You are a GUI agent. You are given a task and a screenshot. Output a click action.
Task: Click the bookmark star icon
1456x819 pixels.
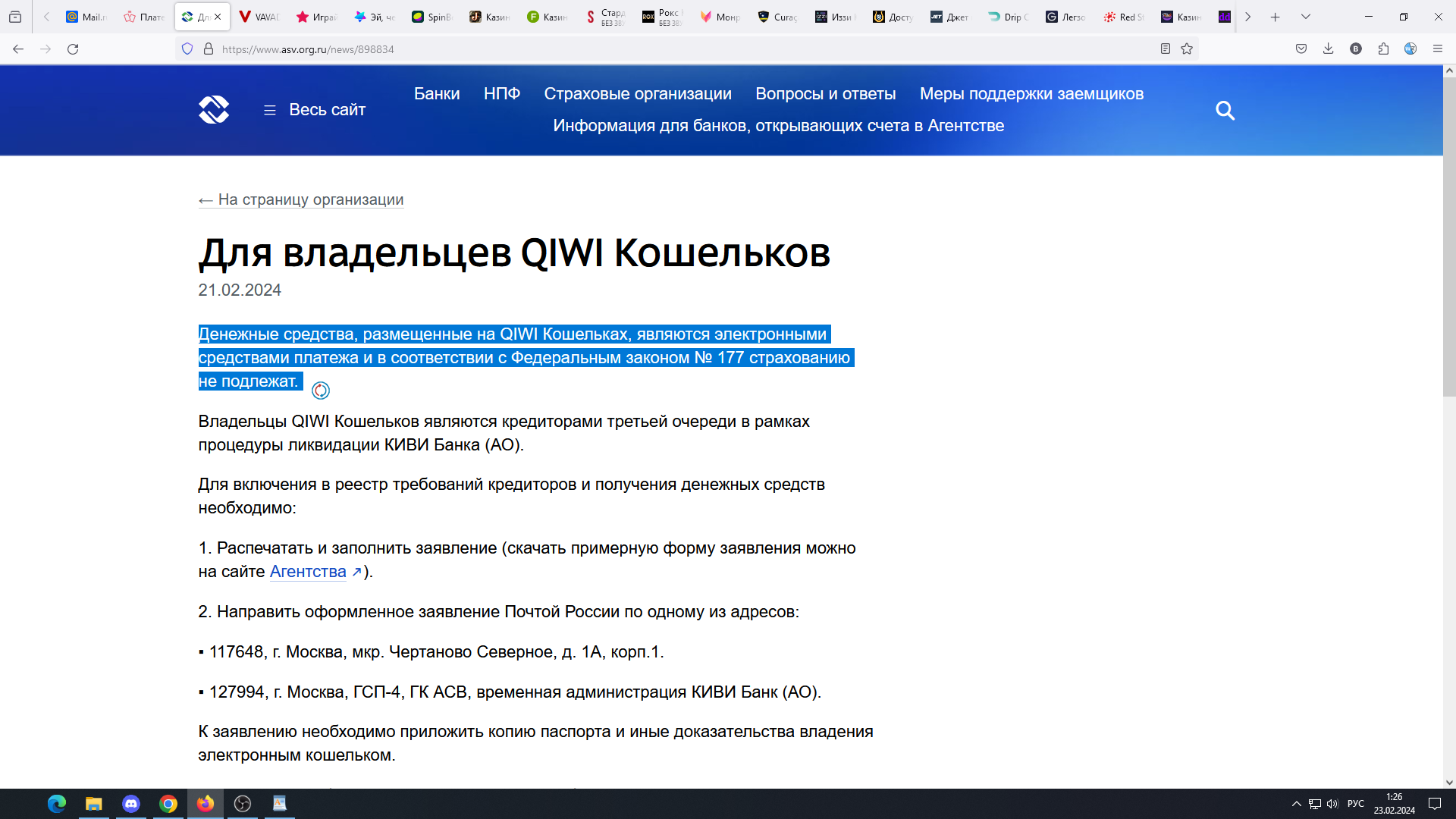[x=1187, y=49]
